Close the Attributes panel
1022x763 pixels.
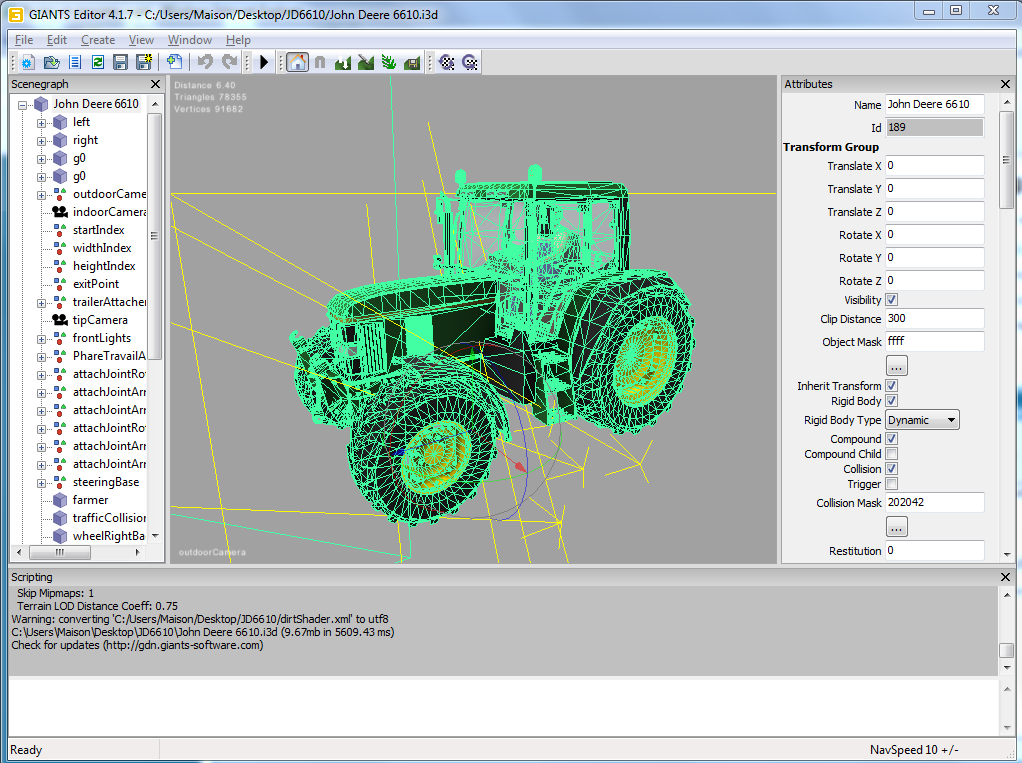point(1005,84)
